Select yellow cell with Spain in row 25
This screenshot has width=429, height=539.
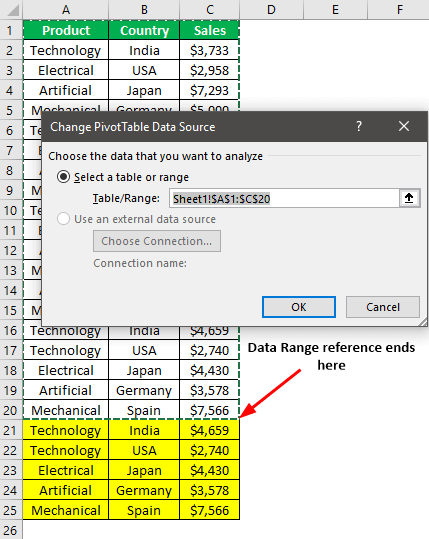click(144, 510)
